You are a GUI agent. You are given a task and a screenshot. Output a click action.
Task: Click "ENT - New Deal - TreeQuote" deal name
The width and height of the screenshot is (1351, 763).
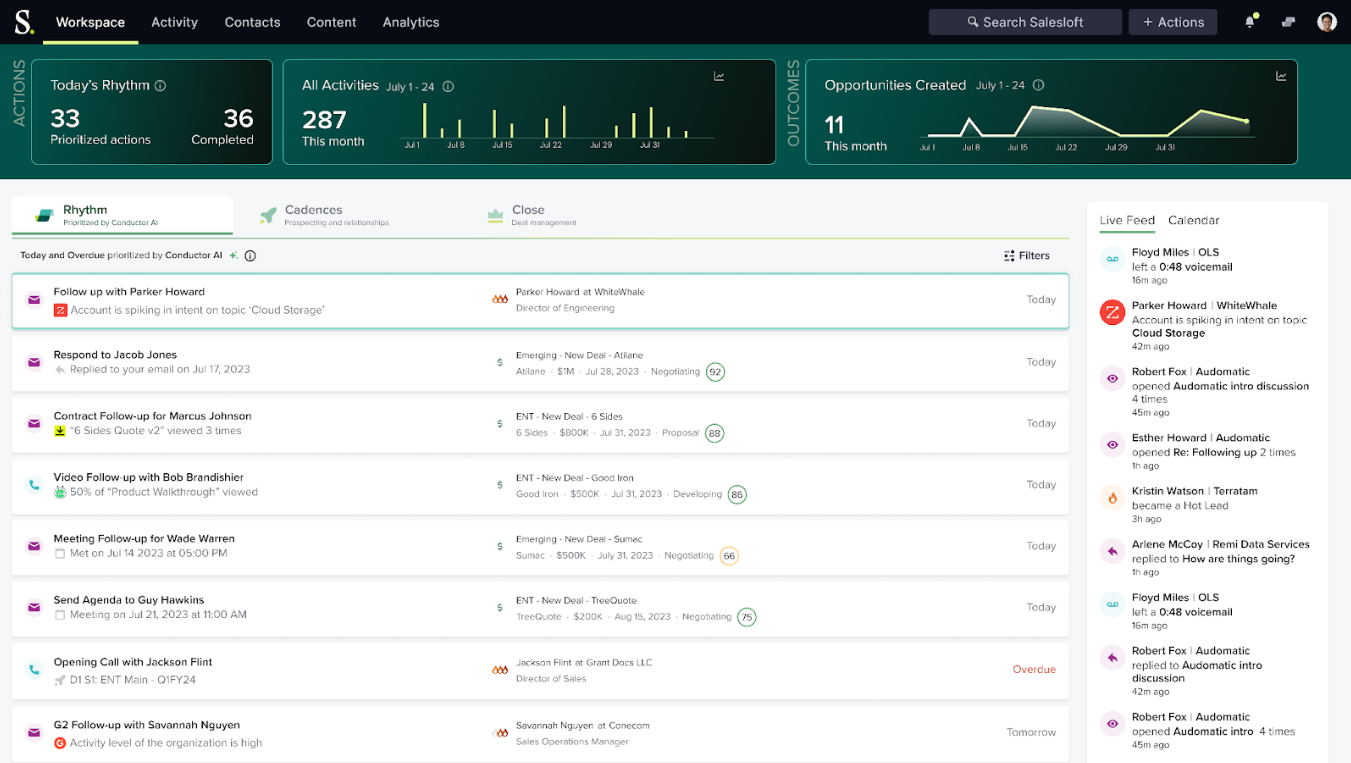(576, 601)
